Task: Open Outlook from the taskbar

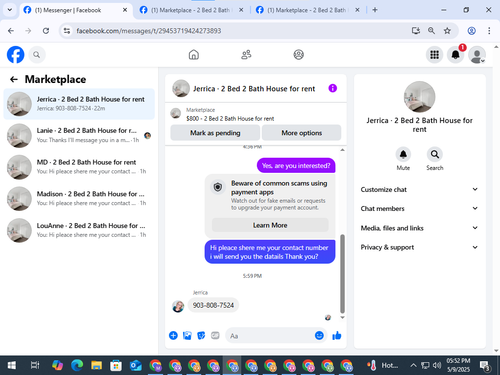Action: 136,365
